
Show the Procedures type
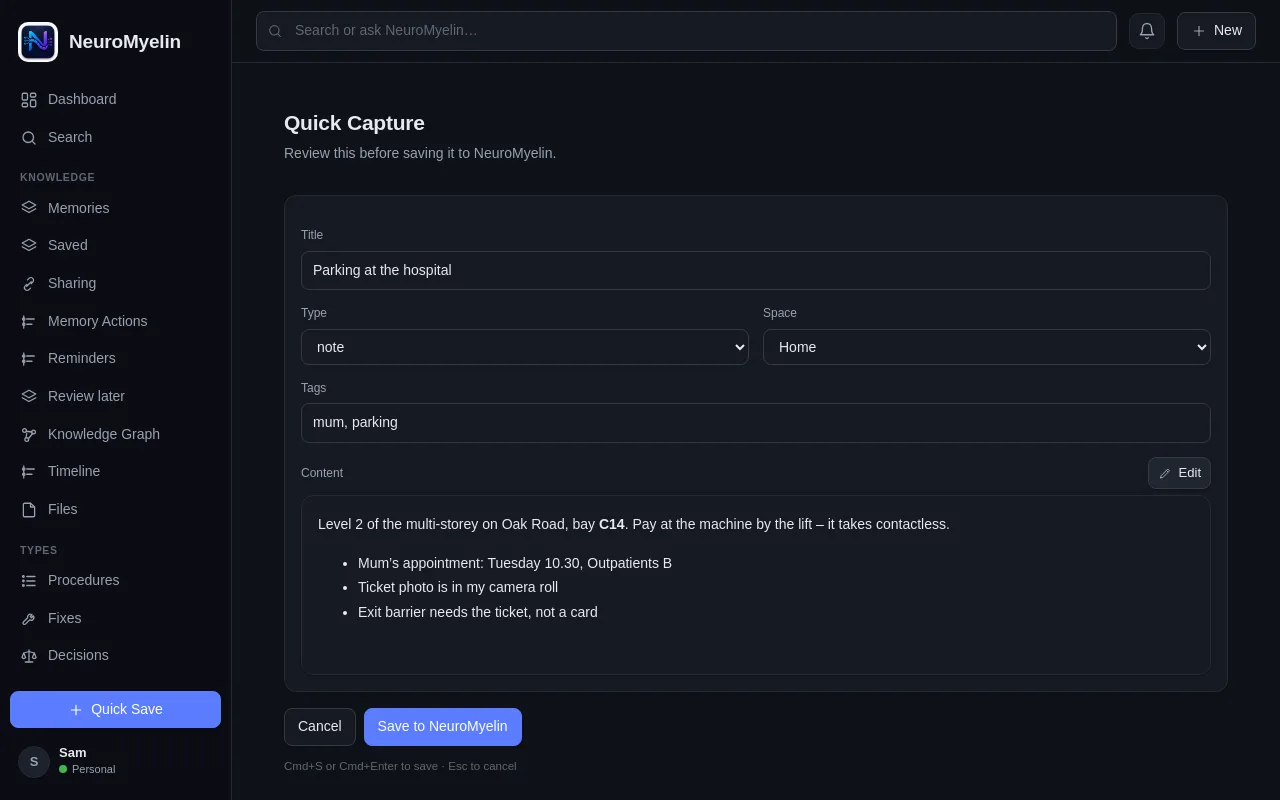pyautogui.click(x=115, y=580)
